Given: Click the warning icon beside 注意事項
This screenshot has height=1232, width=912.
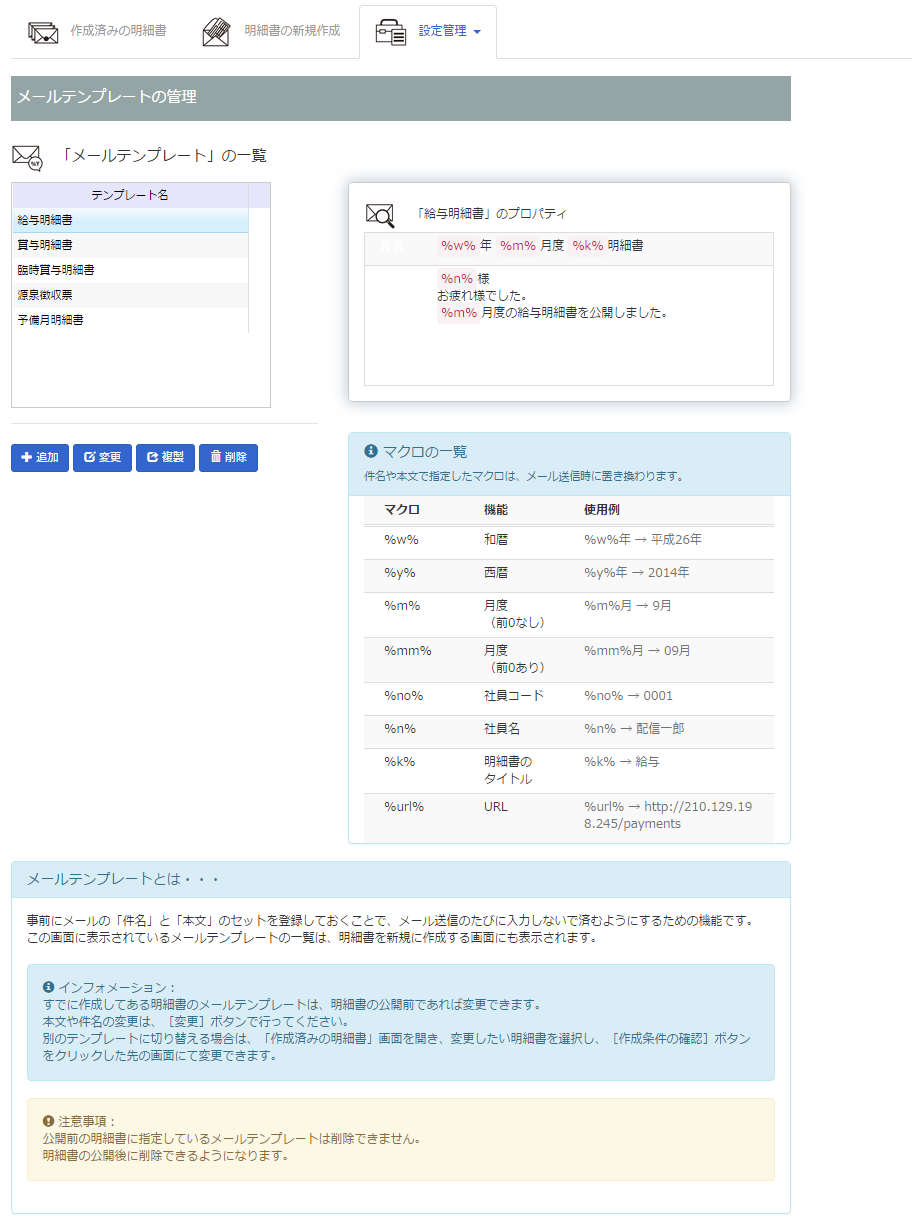Looking at the screenshot, I should point(48,1122).
